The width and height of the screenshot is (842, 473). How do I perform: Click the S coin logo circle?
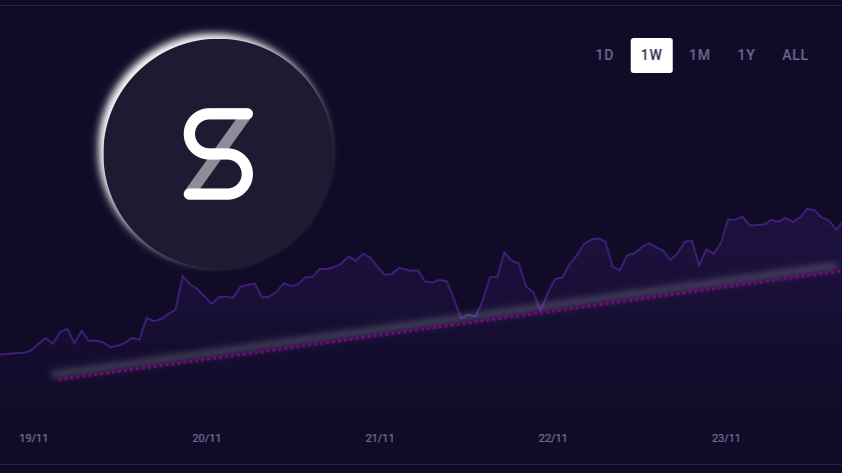click(219, 154)
